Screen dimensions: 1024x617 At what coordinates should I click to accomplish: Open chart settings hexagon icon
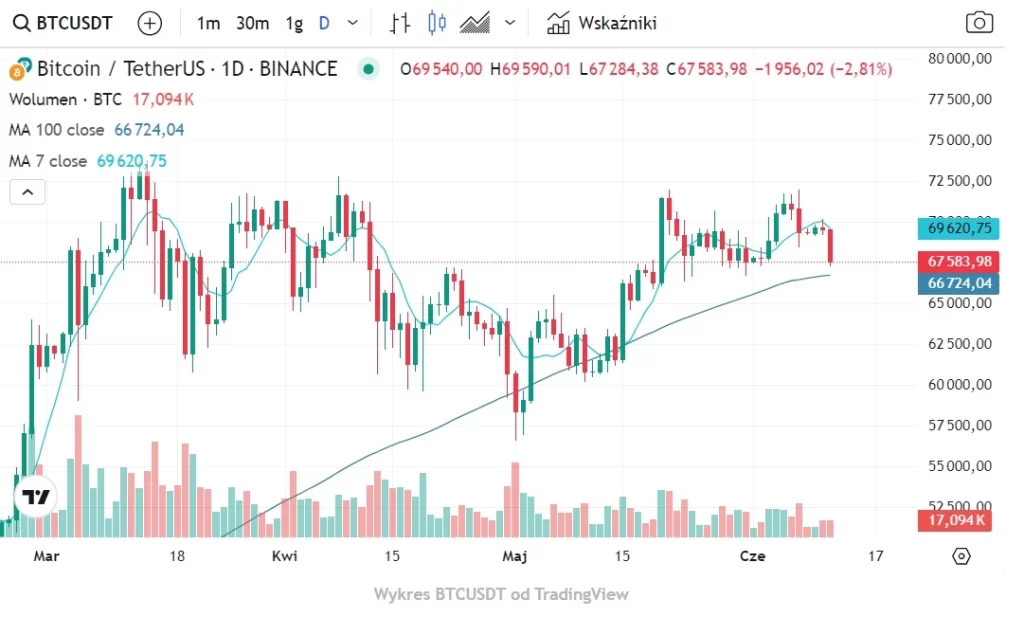pyautogui.click(x=961, y=556)
